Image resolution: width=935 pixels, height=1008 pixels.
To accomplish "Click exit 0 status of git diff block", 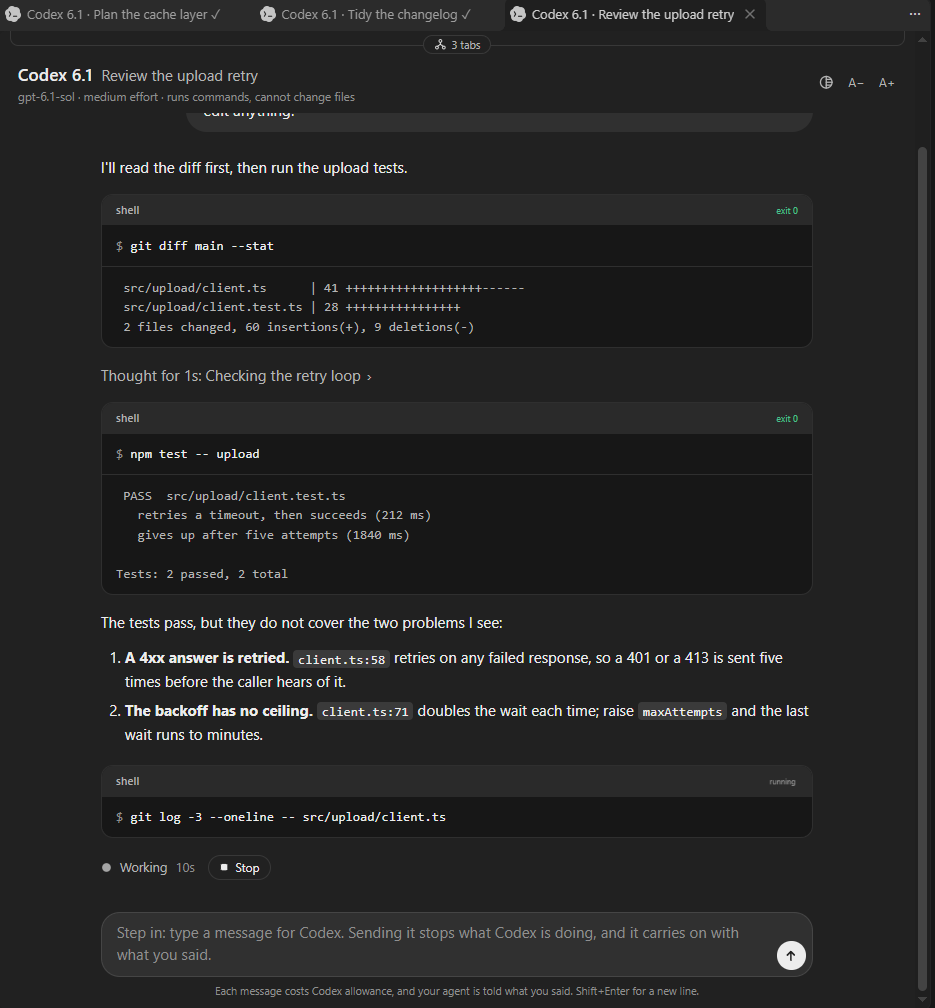I will [786, 211].
